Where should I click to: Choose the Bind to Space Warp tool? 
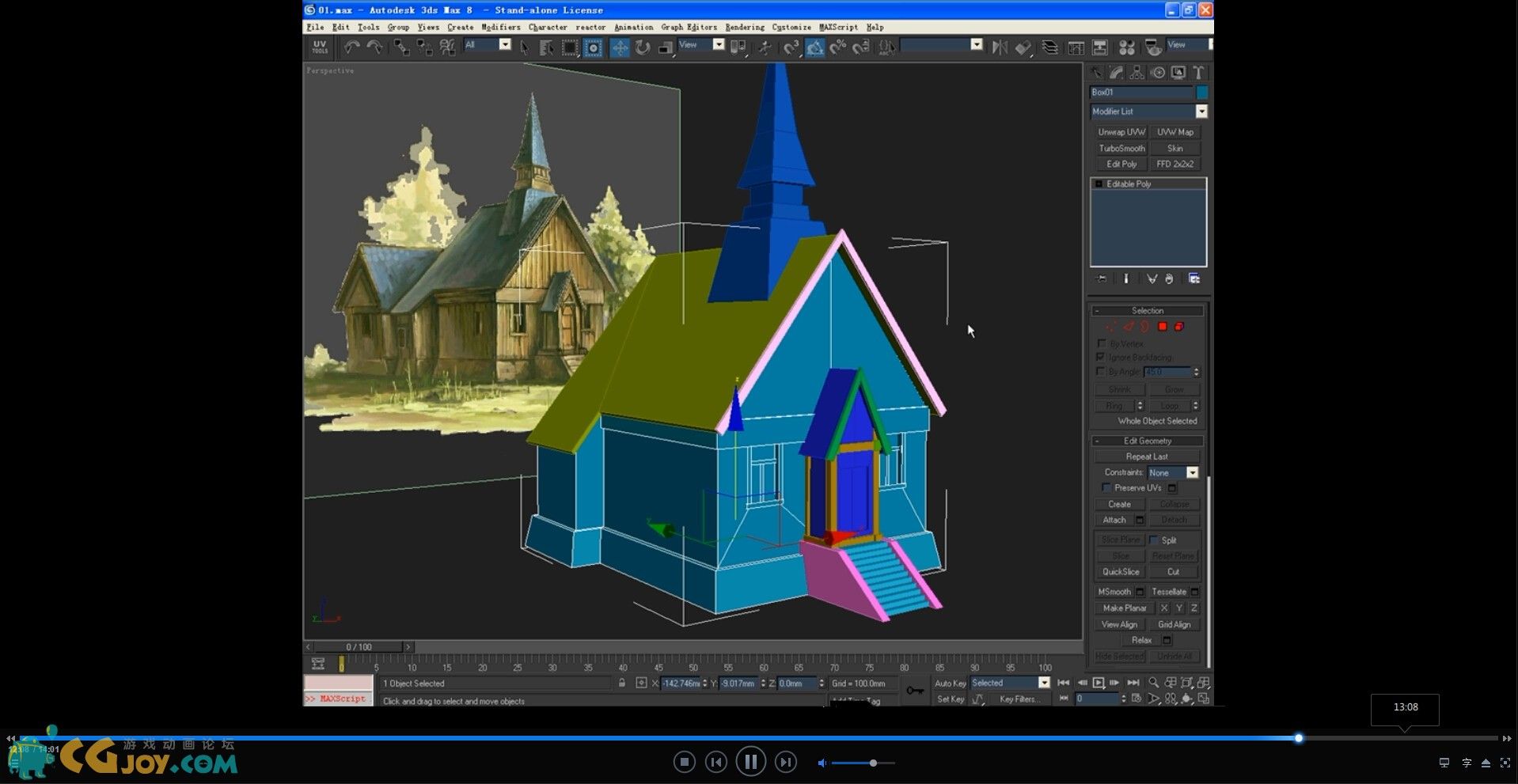(x=447, y=47)
